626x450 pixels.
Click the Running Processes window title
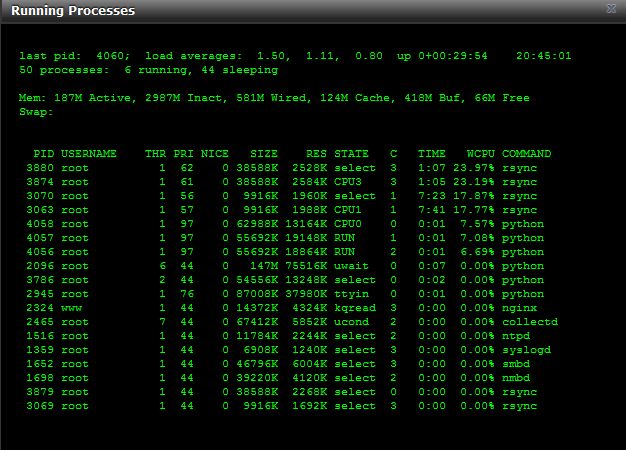pyautogui.click(x=73, y=10)
